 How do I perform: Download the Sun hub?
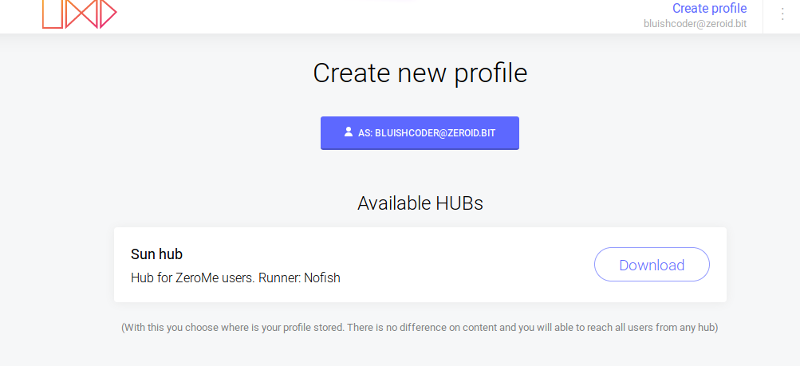coord(652,264)
